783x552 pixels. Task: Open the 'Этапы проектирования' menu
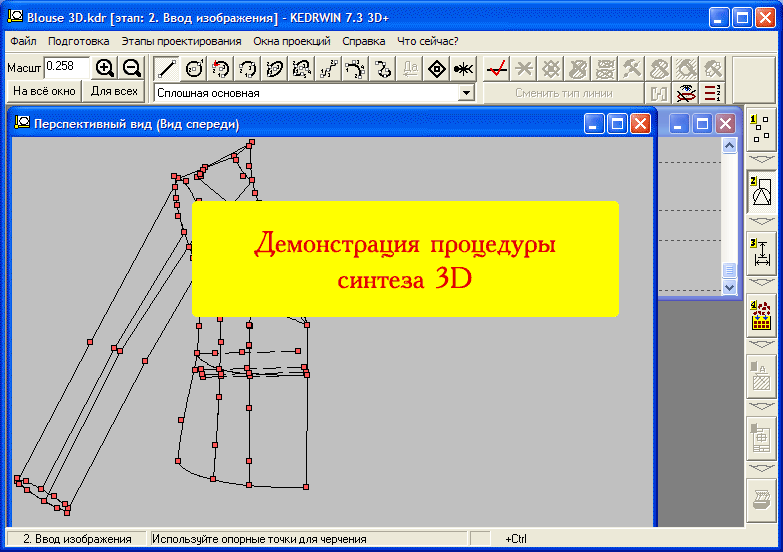coord(181,41)
